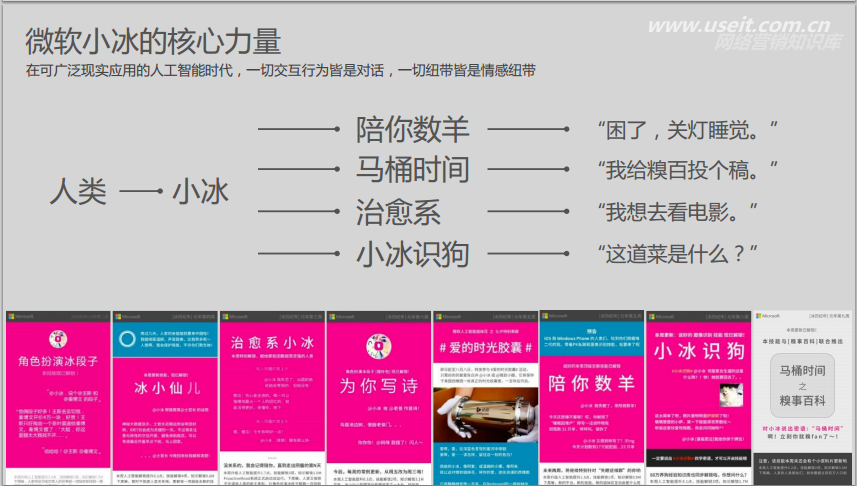This screenshot has height=486, width=857.
Task: Click the word 人类 in the diagram
Action: 78,192
